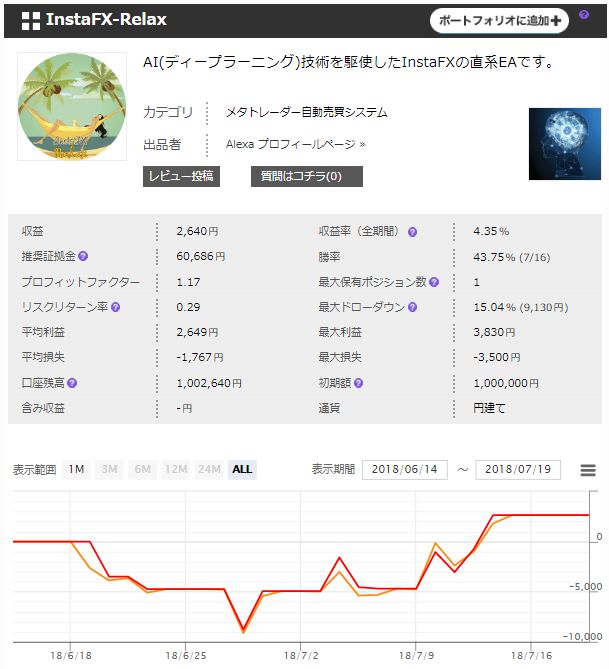Image resolution: width=609 pixels, height=669 pixels.
Task: Open help icon next to 収益率（全期間）
Action: coord(412,232)
